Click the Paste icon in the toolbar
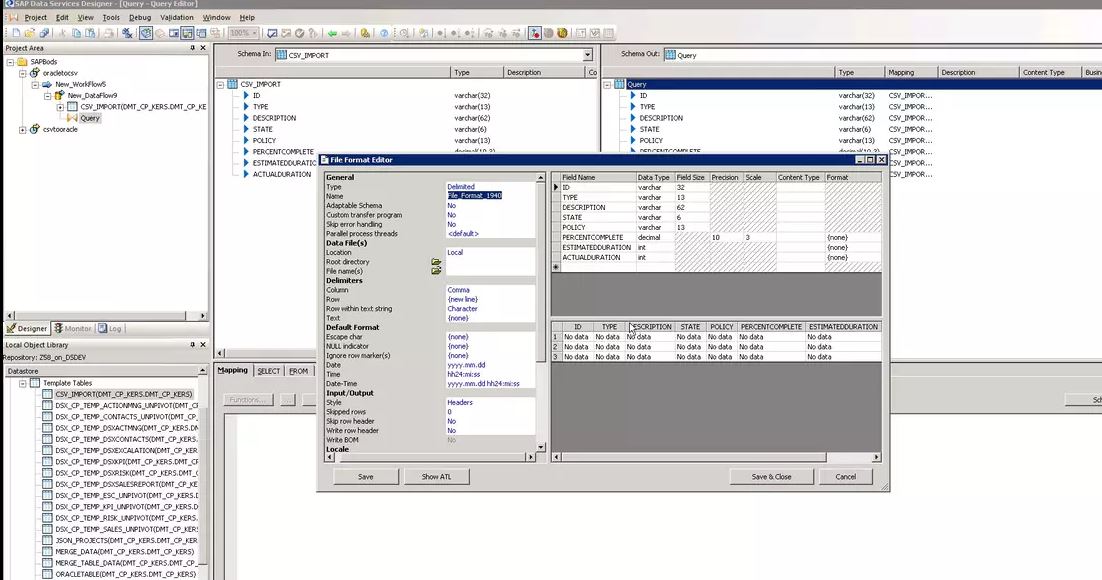 pyautogui.click(x=91, y=33)
